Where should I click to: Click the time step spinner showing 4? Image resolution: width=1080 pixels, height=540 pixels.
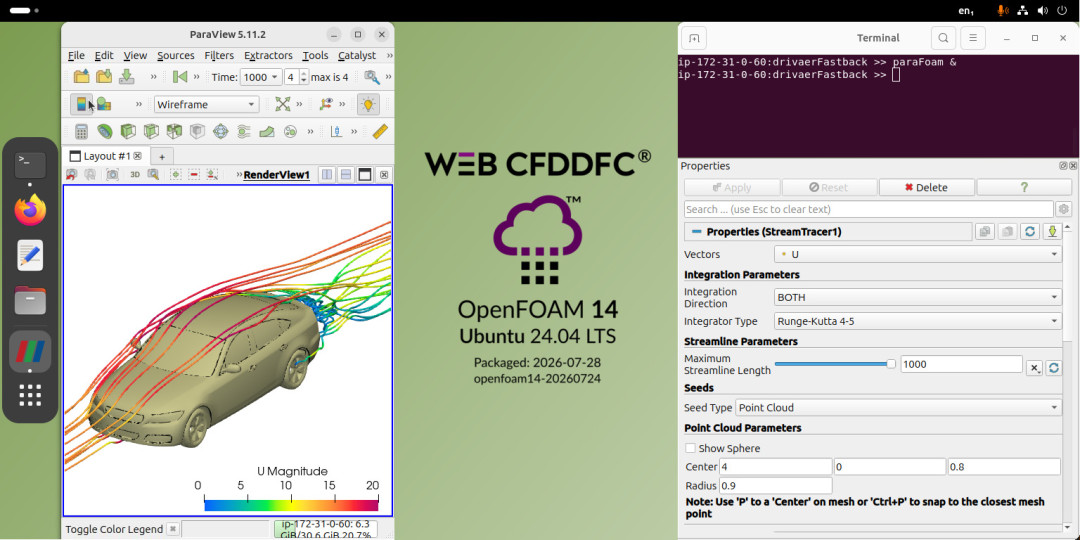coord(296,77)
